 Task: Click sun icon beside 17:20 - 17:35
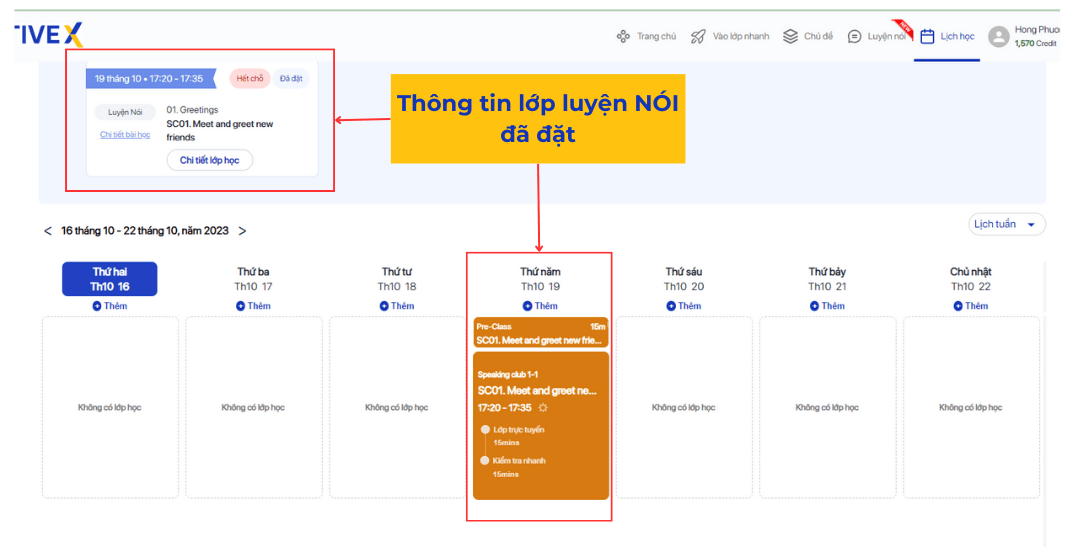pyautogui.click(x=543, y=408)
